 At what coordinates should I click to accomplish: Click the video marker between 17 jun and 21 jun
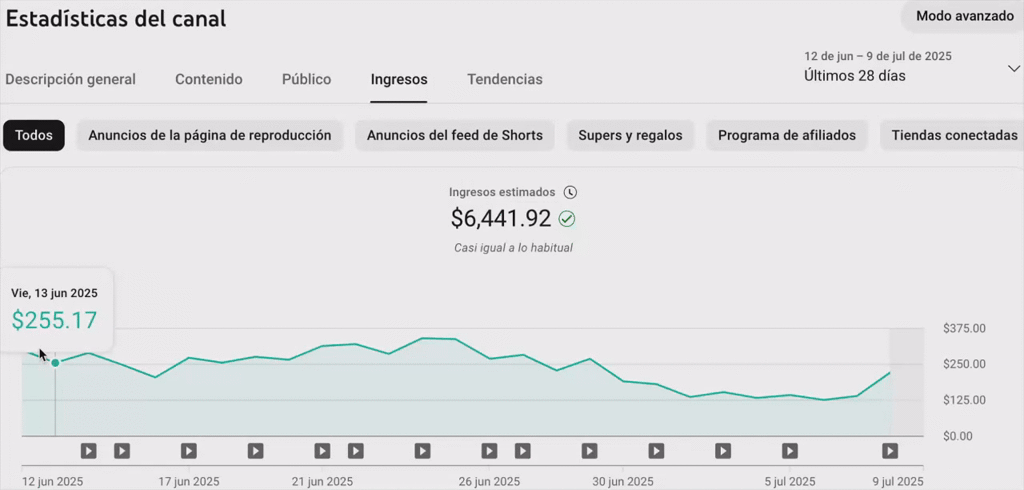coord(255,451)
